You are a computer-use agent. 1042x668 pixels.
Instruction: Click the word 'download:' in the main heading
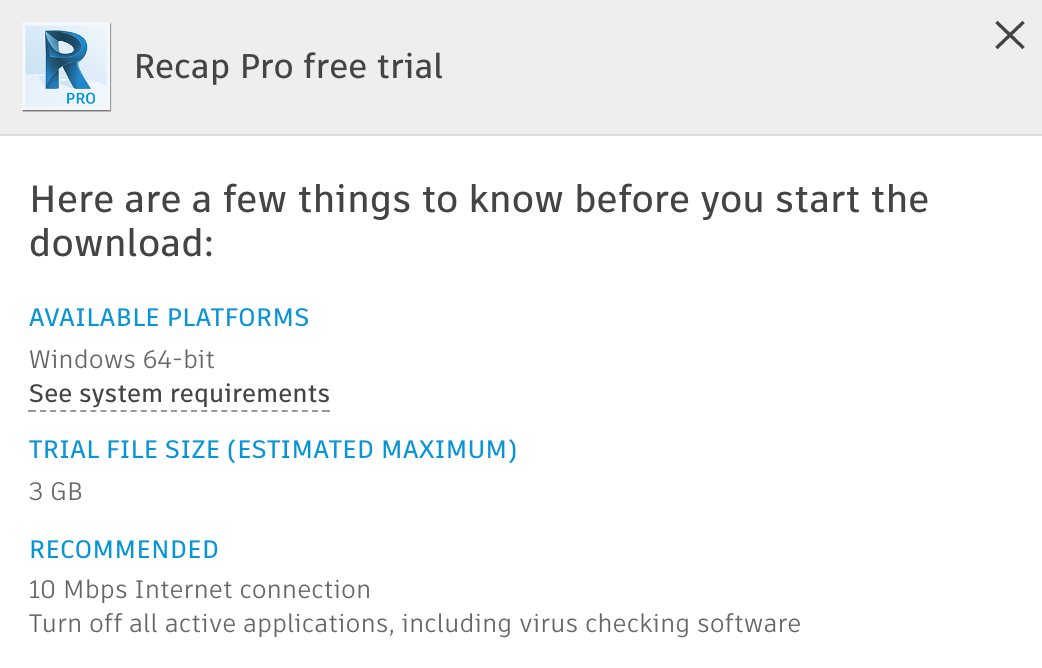(x=122, y=244)
